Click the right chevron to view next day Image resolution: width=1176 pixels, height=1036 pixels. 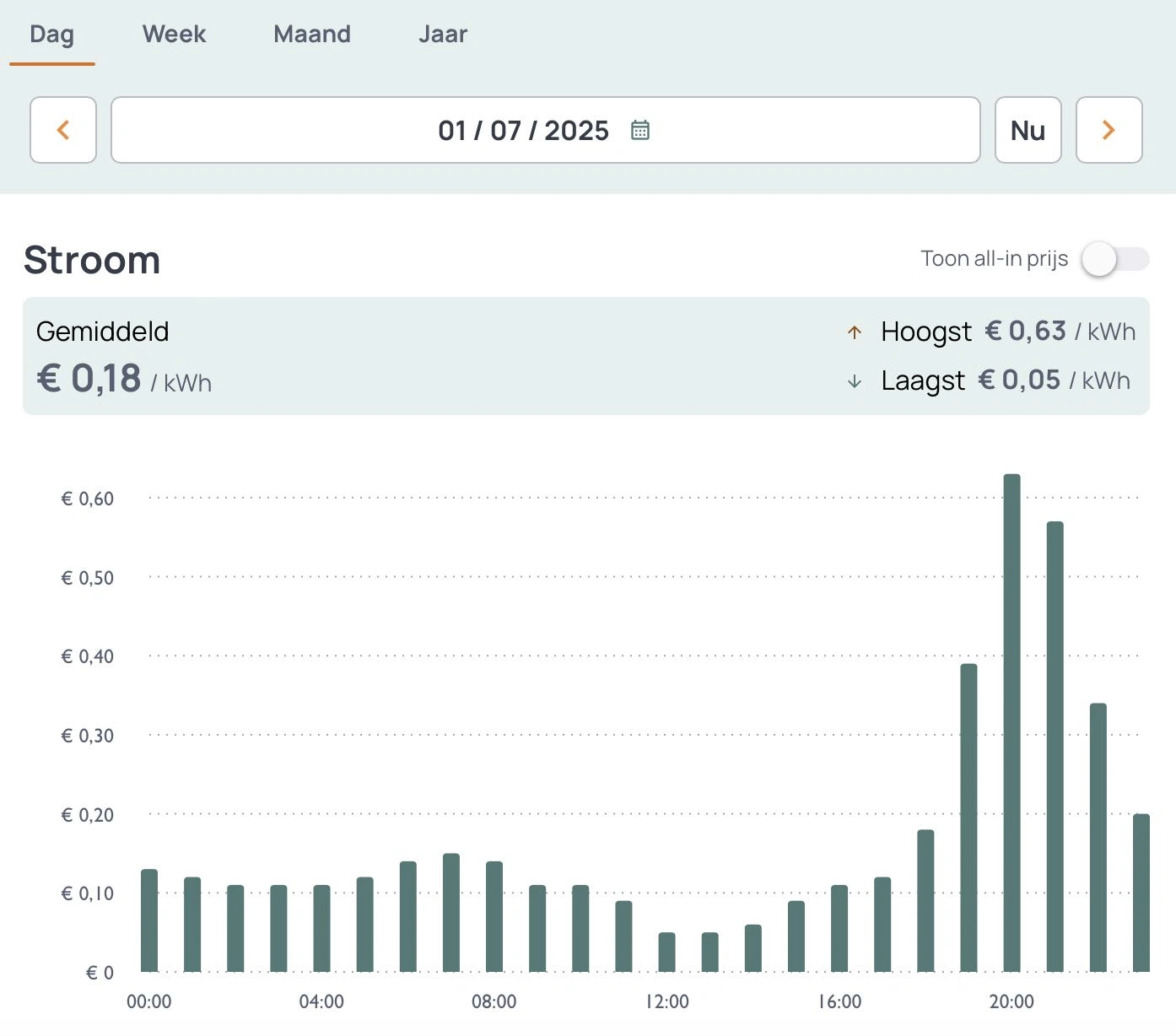pos(1109,130)
